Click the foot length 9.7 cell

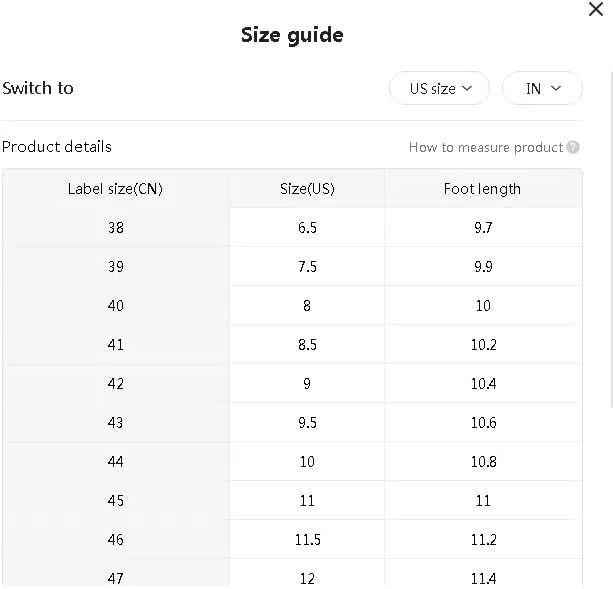pyautogui.click(x=483, y=227)
